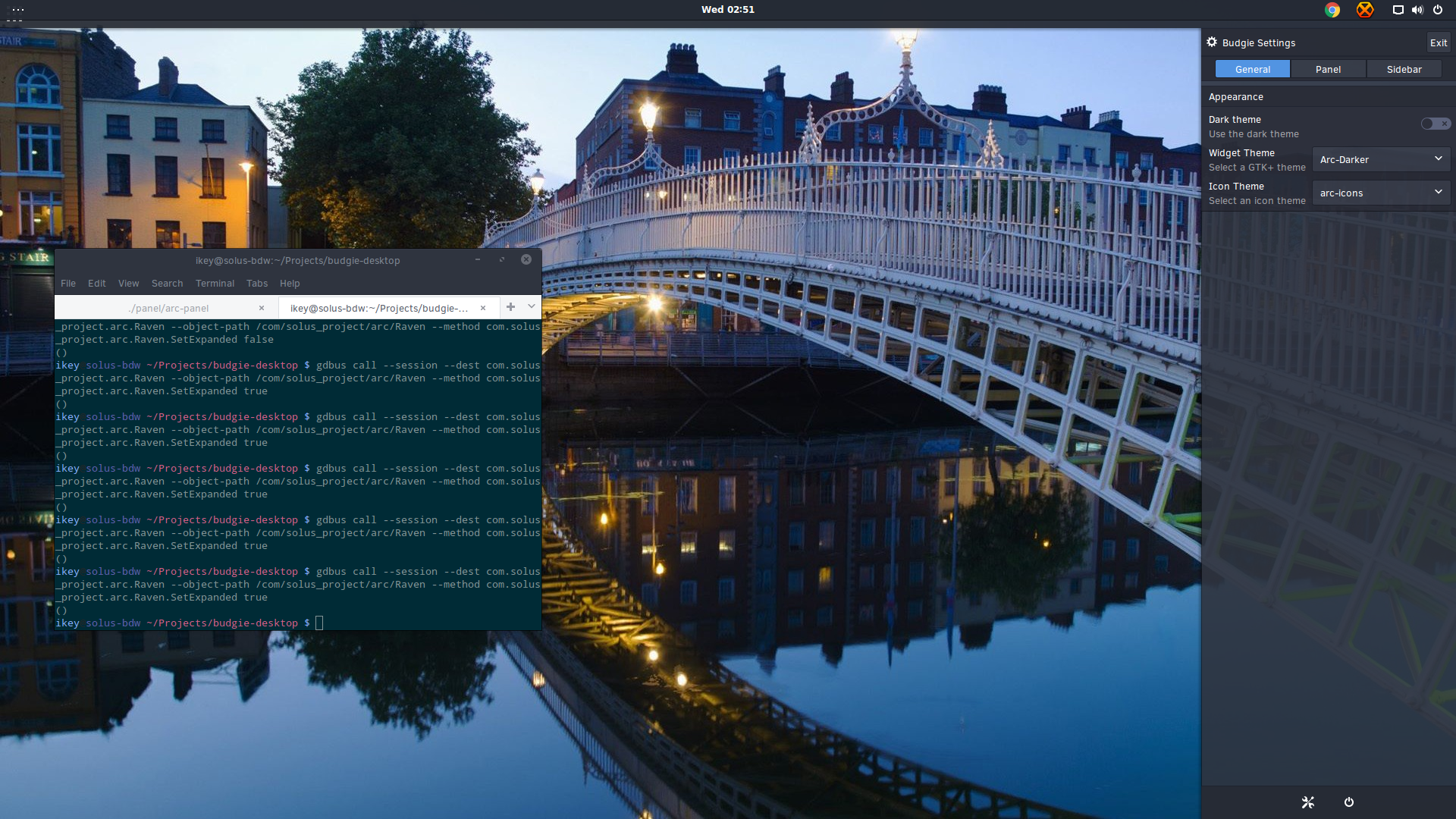Click the 'Select a GTK+ theme' text

[1257, 168]
